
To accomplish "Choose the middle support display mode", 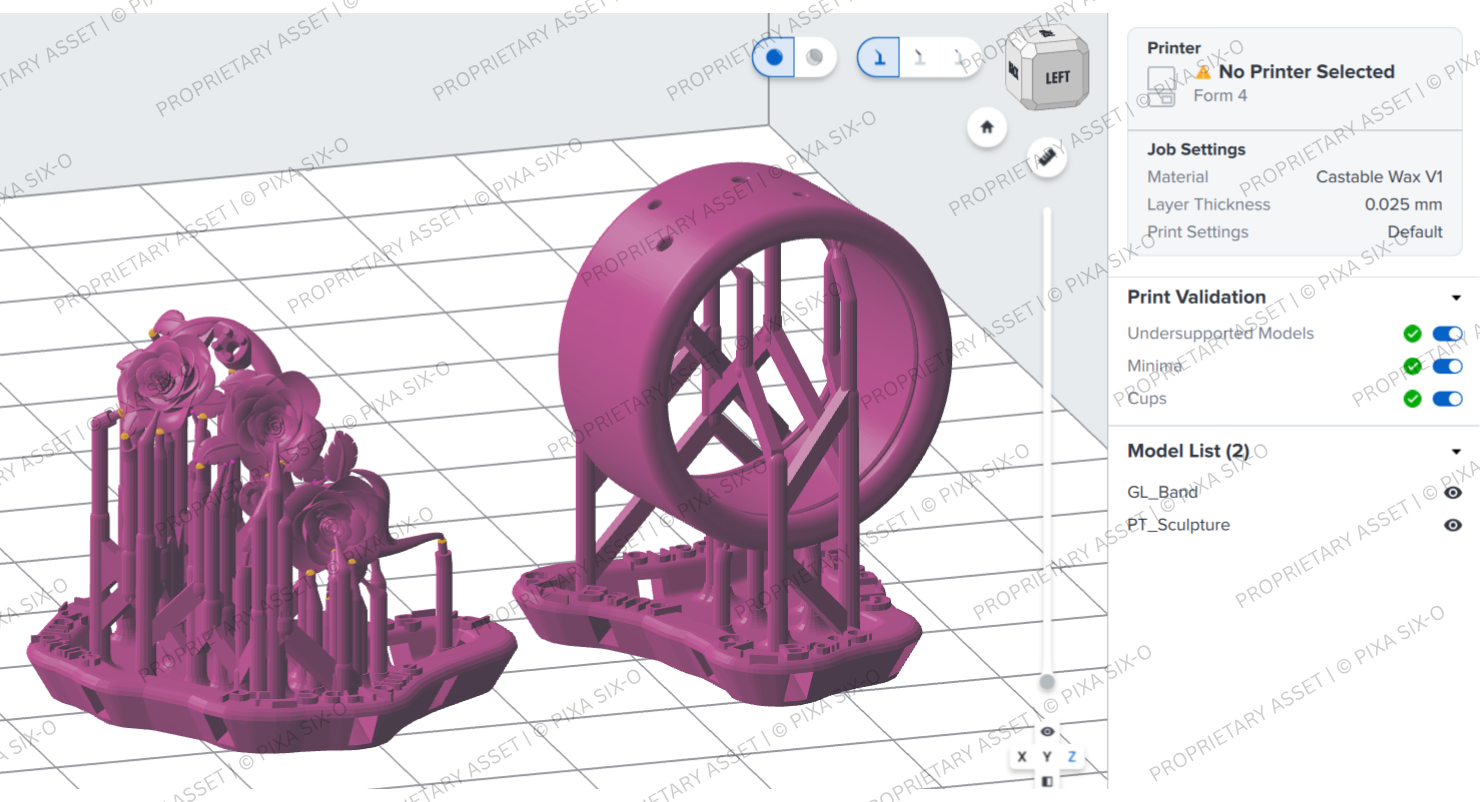I will tap(920, 58).
